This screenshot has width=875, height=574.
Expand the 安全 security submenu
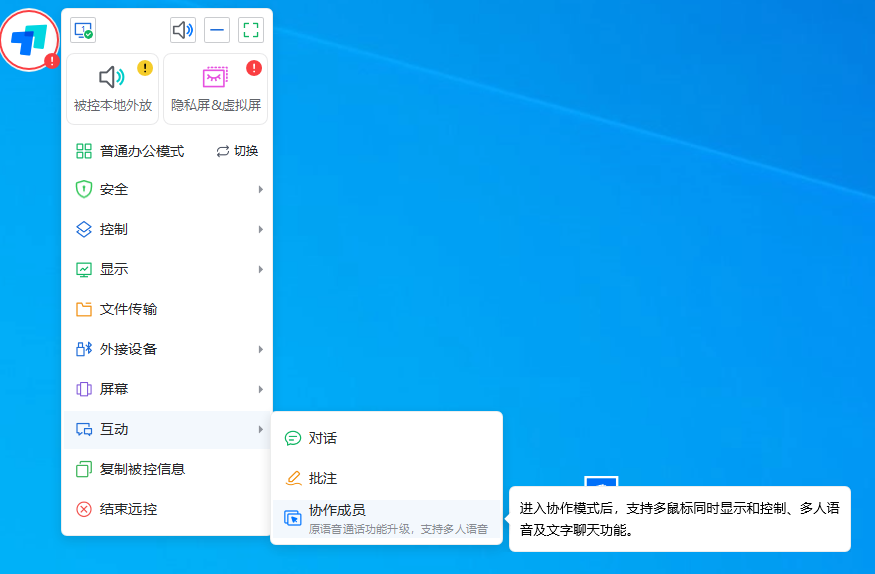(167, 189)
